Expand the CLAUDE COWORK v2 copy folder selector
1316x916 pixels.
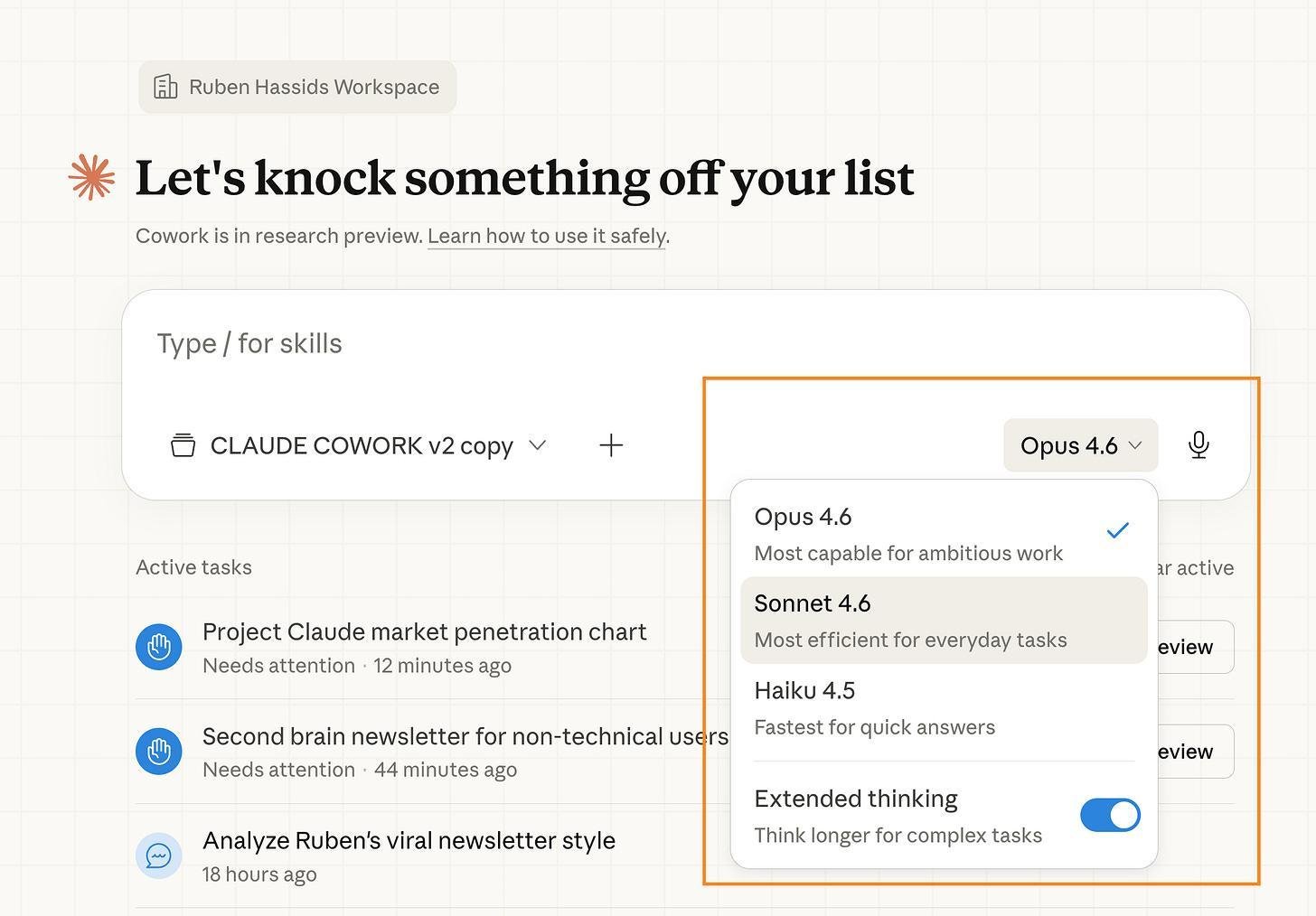(x=359, y=445)
